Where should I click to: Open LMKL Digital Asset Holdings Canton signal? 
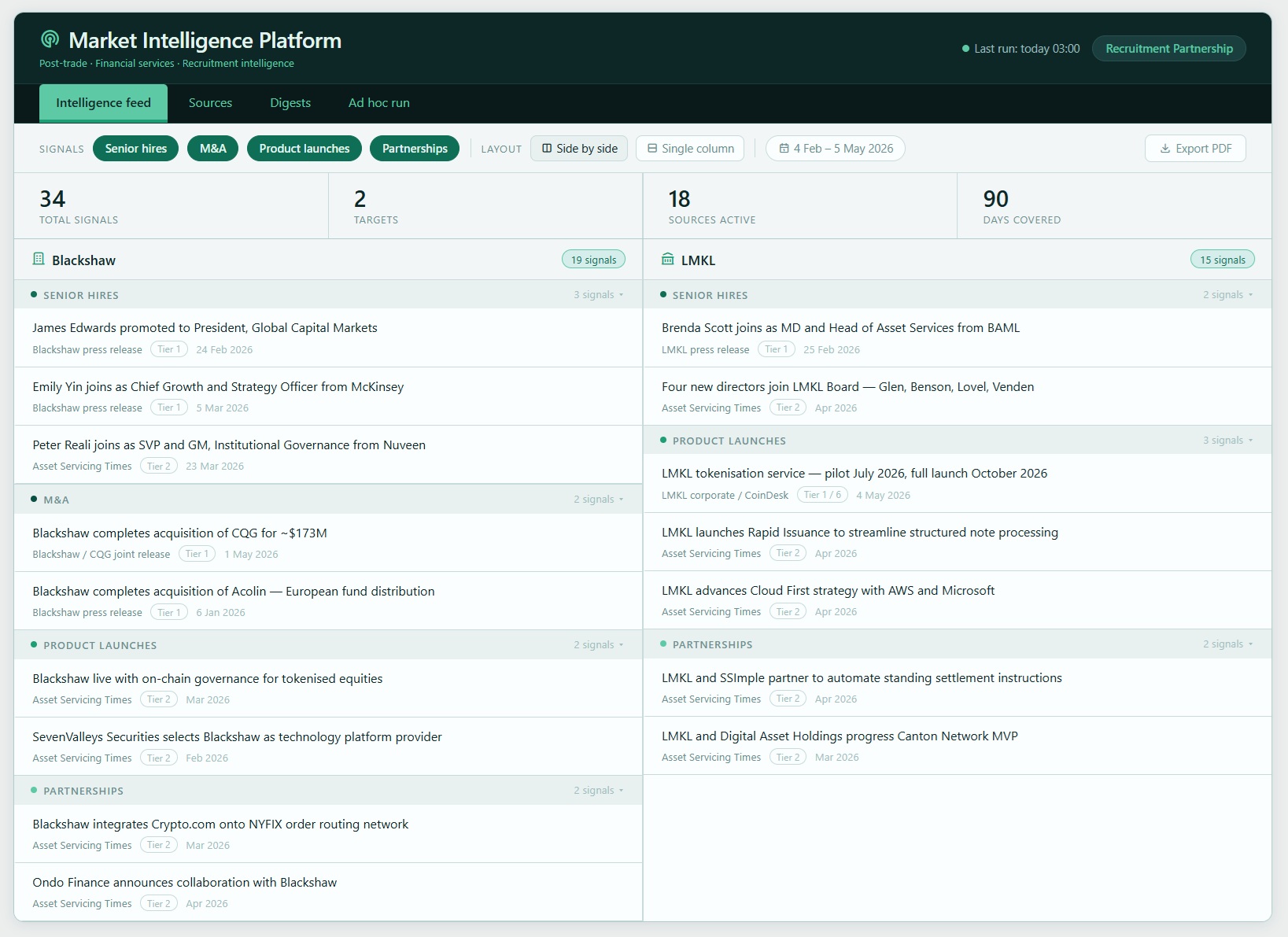958,746
